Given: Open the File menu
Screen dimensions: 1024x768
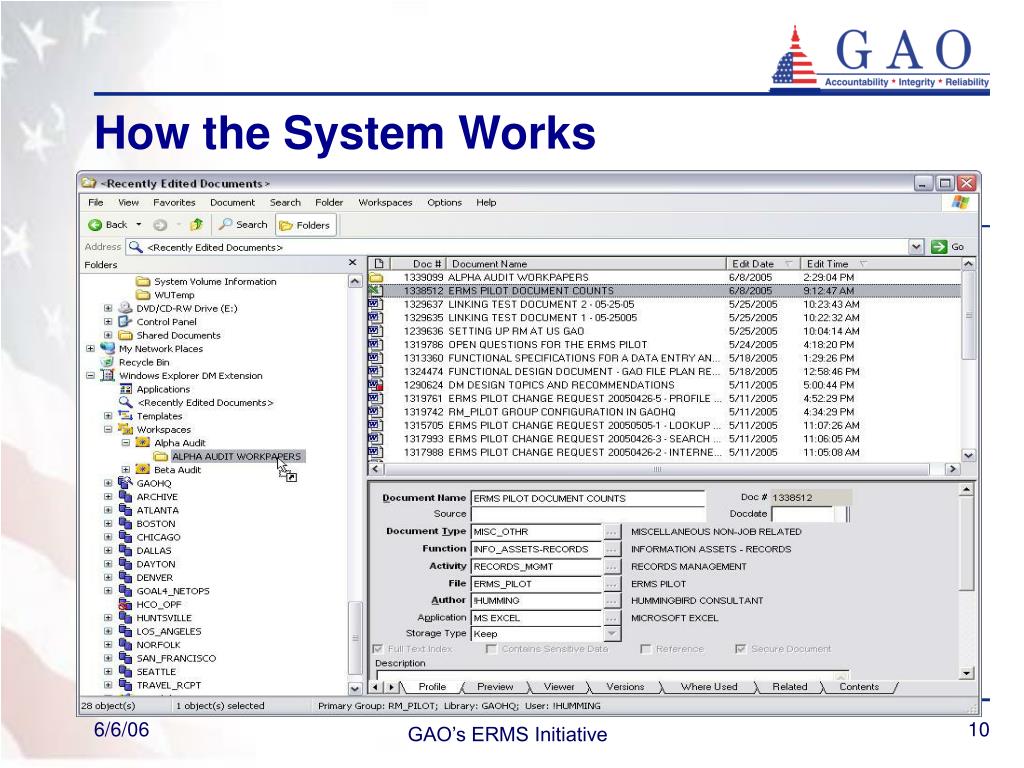Looking at the screenshot, I should point(95,202).
